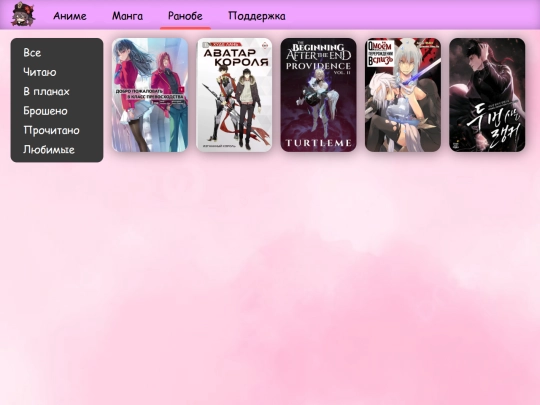Open the Поддержка page
This screenshot has width=540, height=405.
tap(257, 16)
